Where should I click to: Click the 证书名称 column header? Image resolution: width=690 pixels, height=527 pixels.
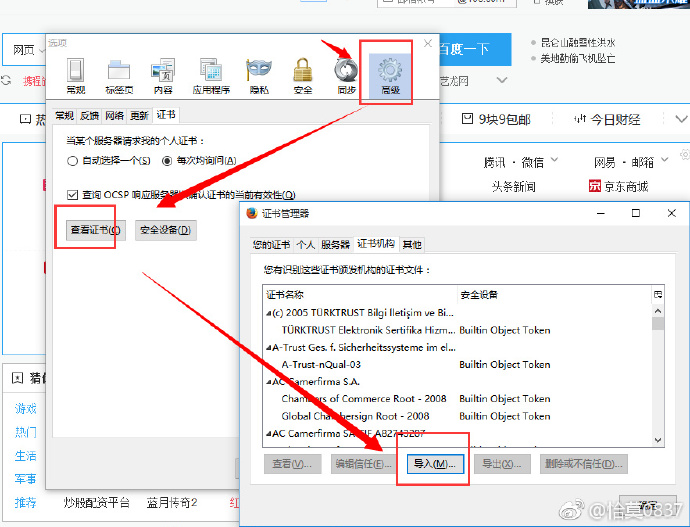click(x=360, y=295)
